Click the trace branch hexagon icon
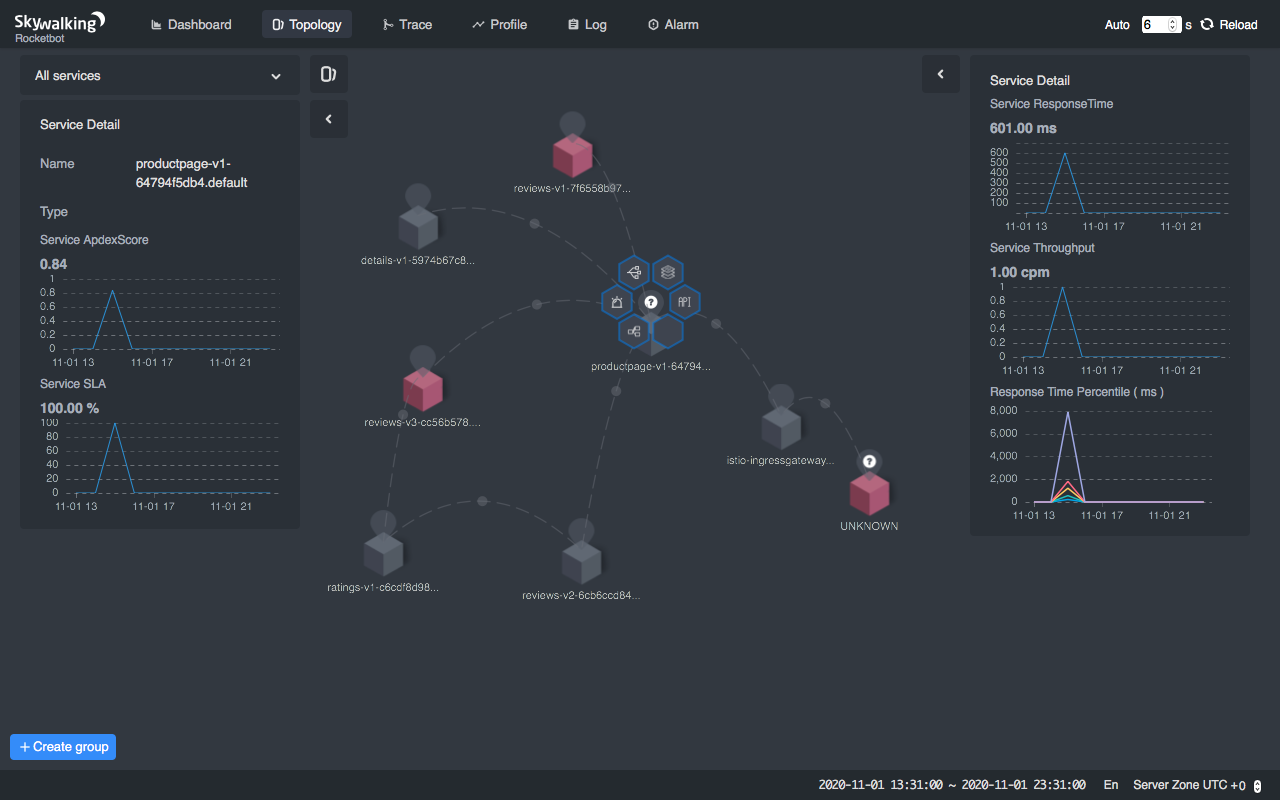 [x=634, y=272]
